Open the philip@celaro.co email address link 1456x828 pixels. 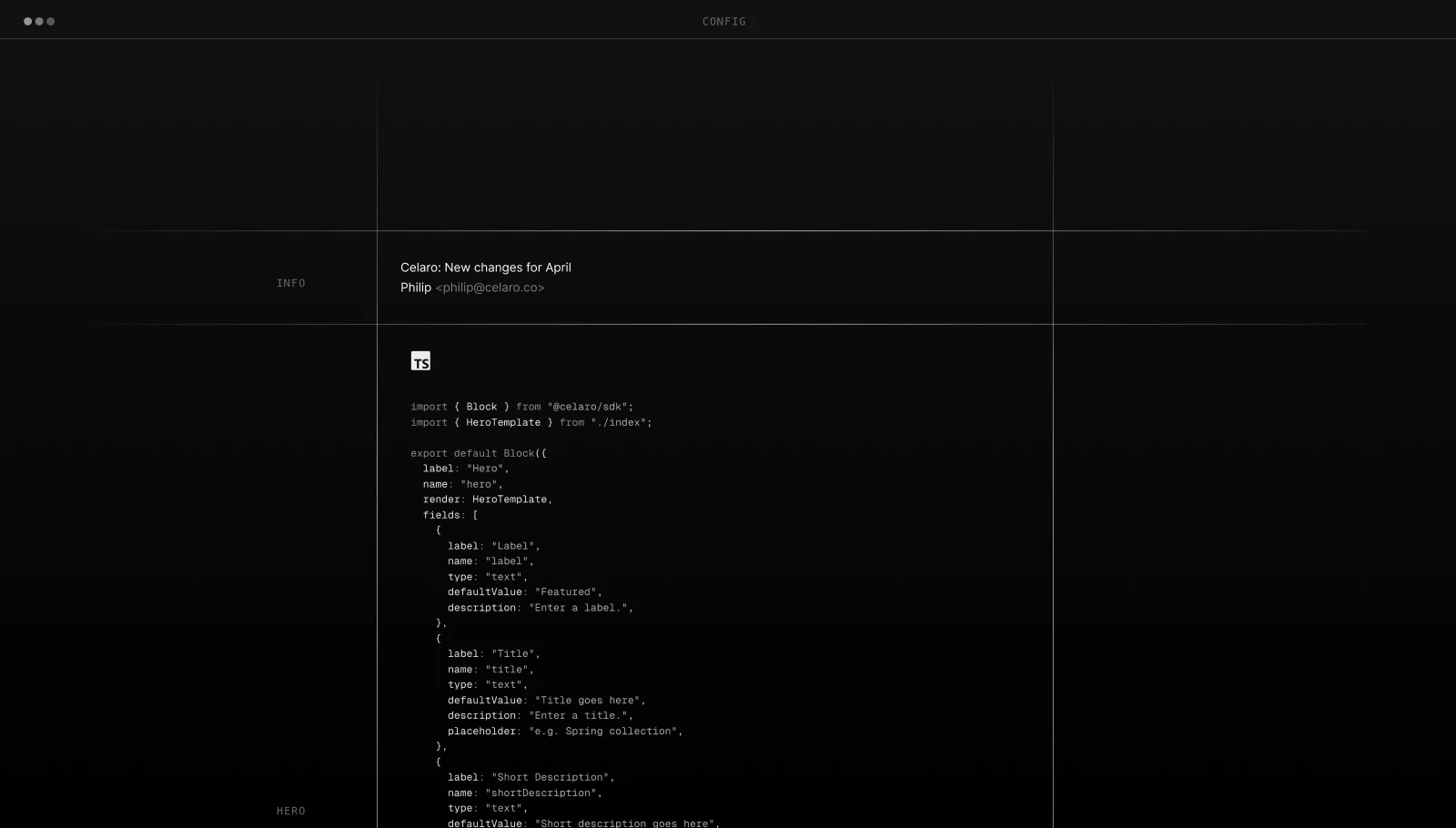tap(489, 288)
